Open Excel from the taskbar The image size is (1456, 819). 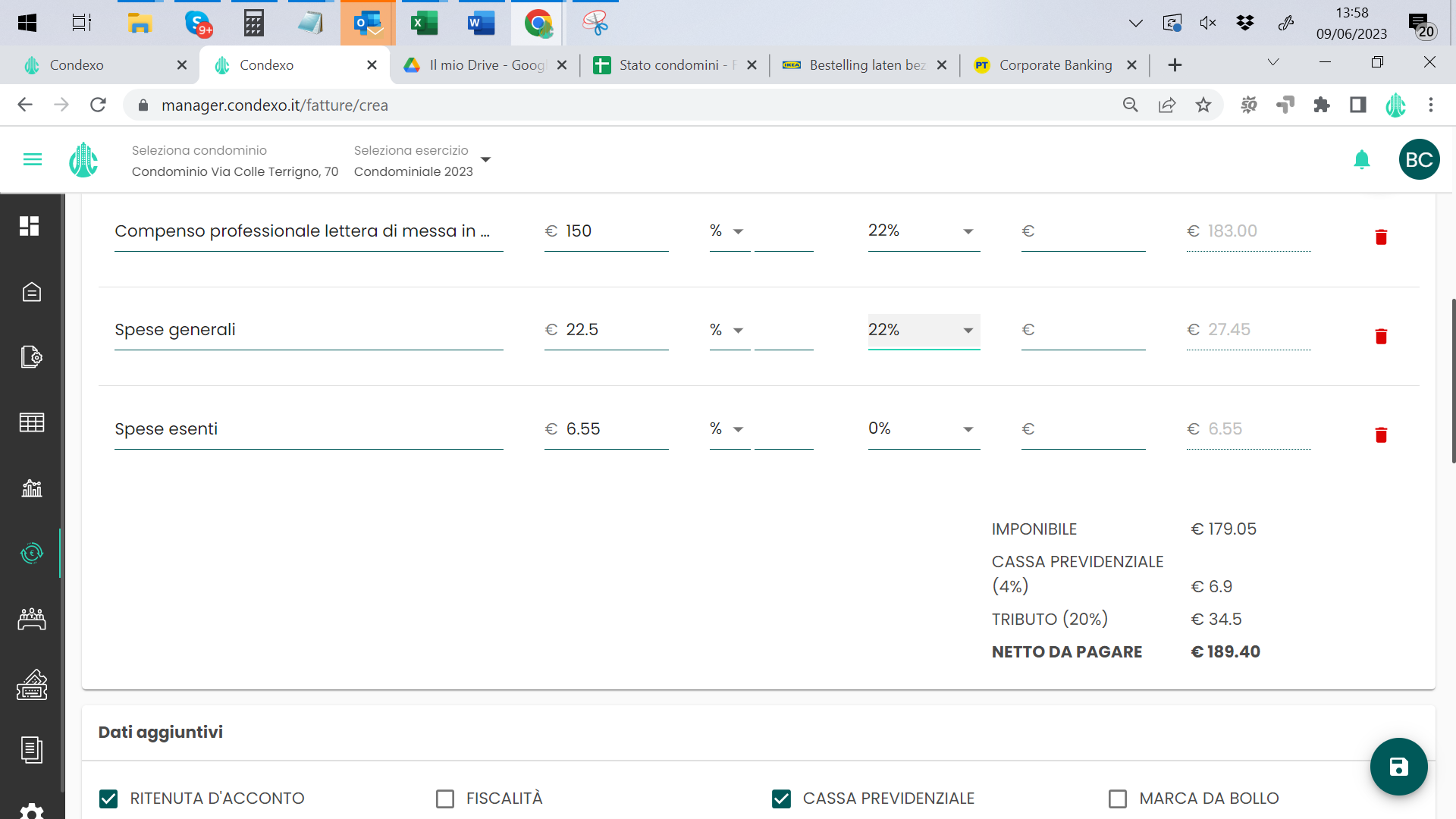click(x=425, y=23)
